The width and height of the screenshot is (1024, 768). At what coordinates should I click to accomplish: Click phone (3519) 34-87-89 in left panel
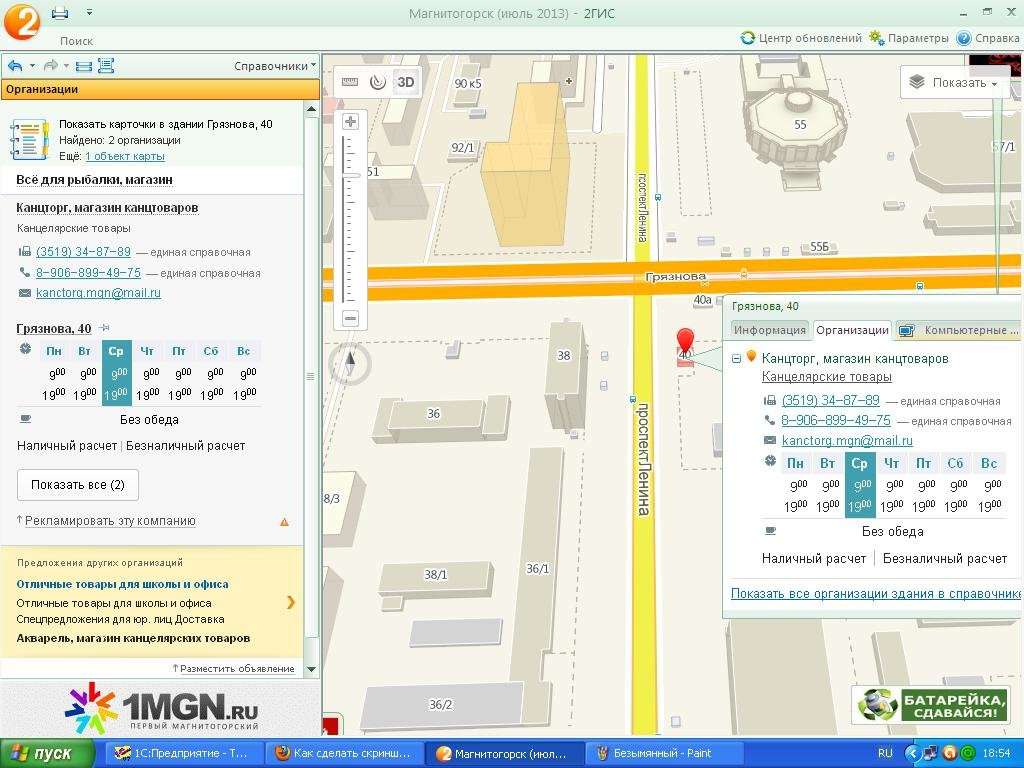(x=83, y=252)
